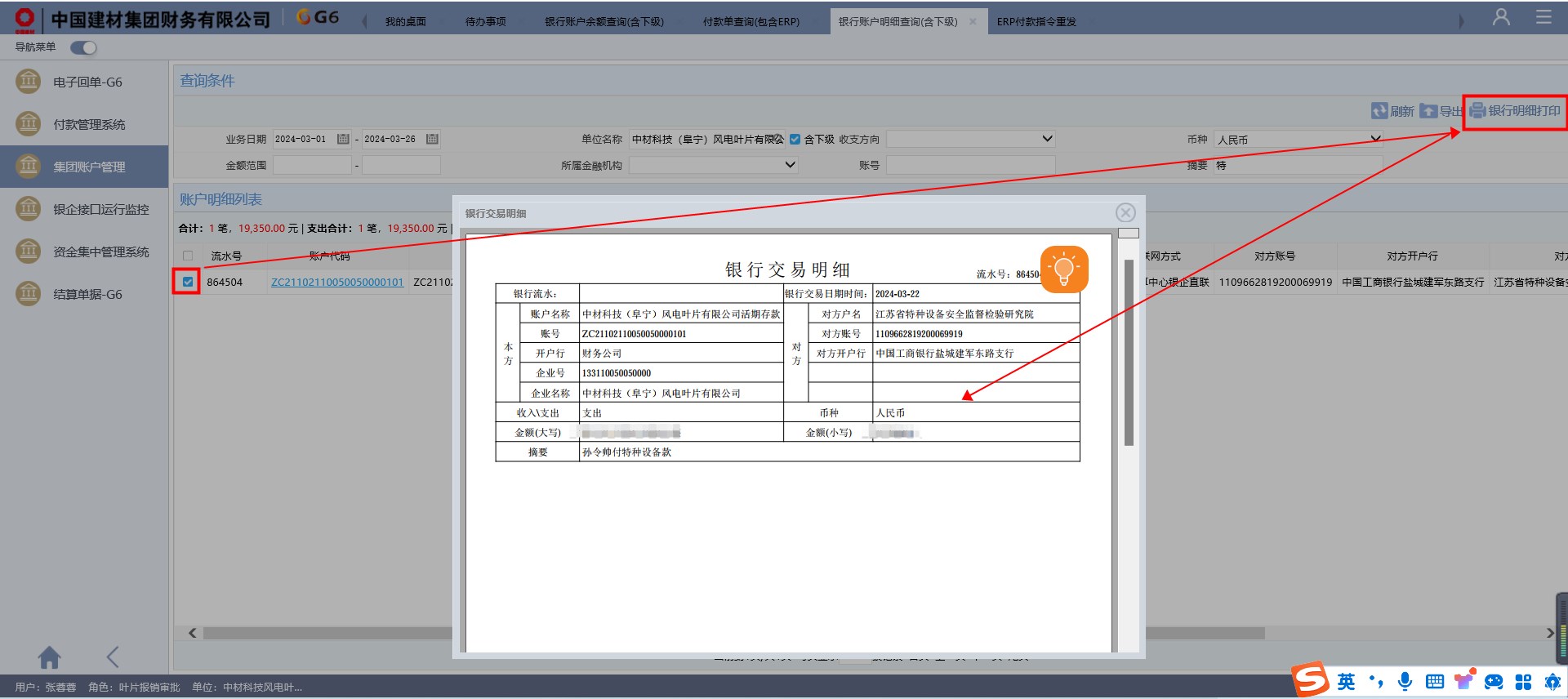Click the 刷新 refresh icon
This screenshot has width=1568, height=699.
click(1379, 111)
